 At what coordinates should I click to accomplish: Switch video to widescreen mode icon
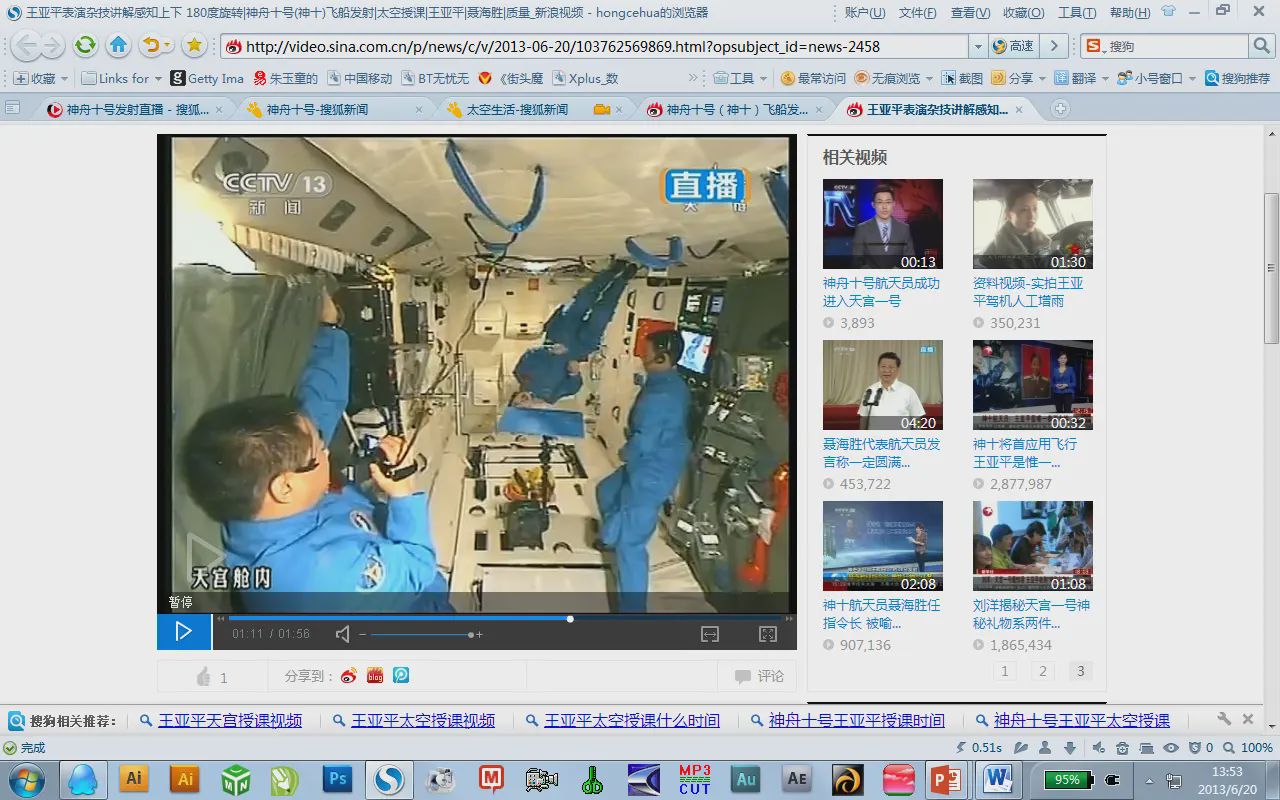709,634
